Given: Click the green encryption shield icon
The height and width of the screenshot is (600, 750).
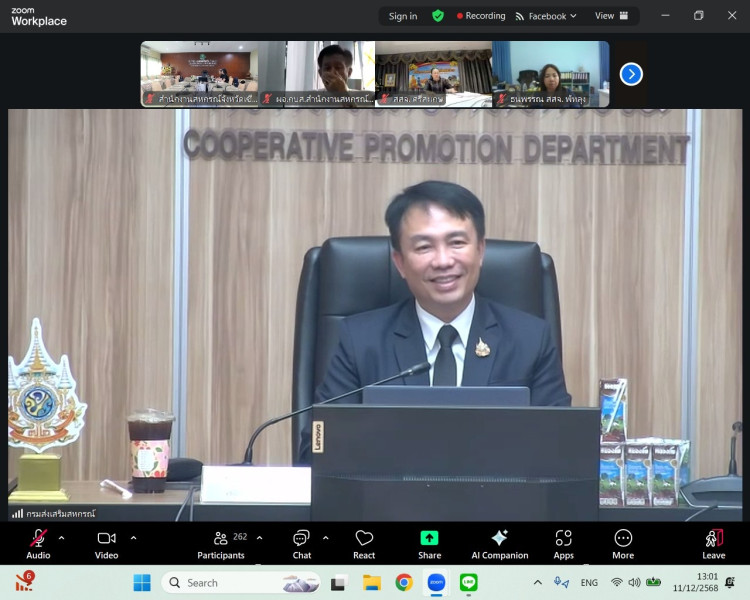Looking at the screenshot, I should 438,16.
